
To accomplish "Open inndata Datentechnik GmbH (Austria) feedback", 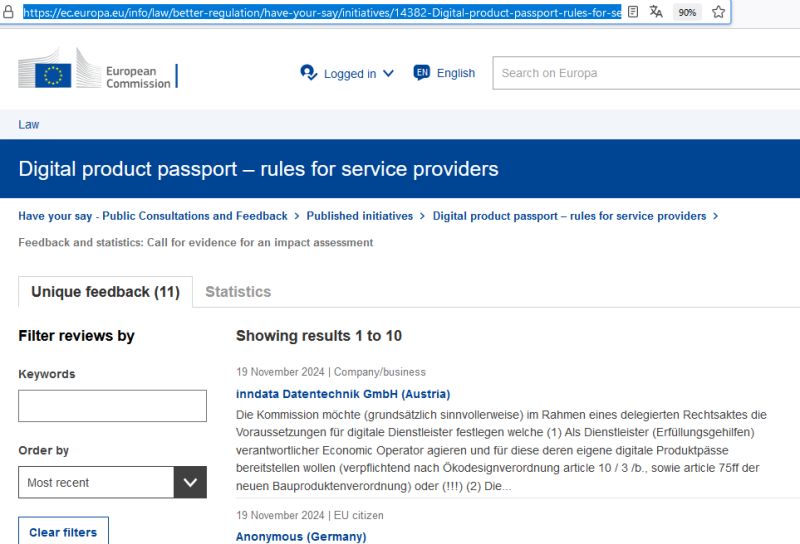I will 343,394.
